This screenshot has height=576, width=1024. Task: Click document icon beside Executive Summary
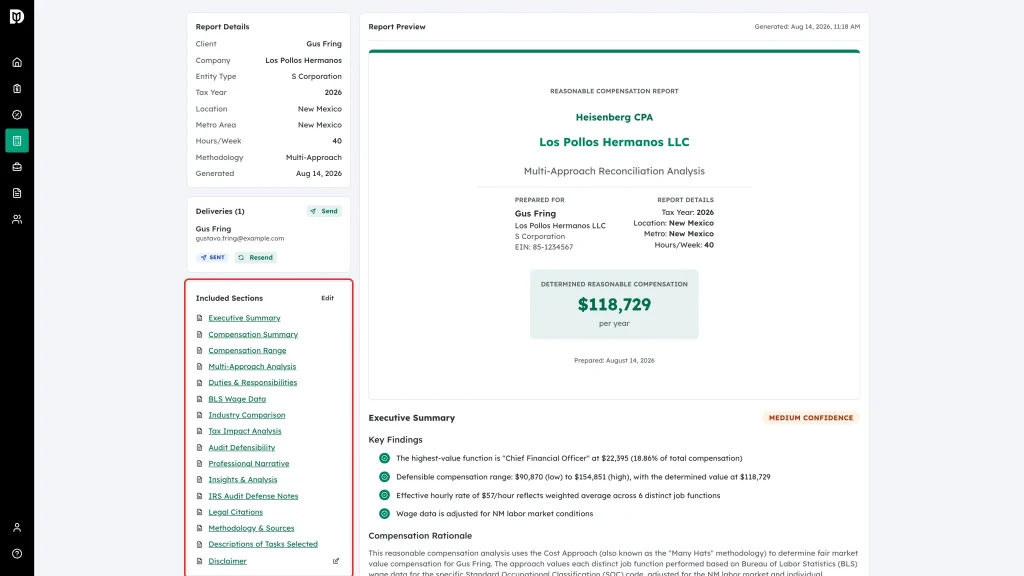click(x=199, y=318)
